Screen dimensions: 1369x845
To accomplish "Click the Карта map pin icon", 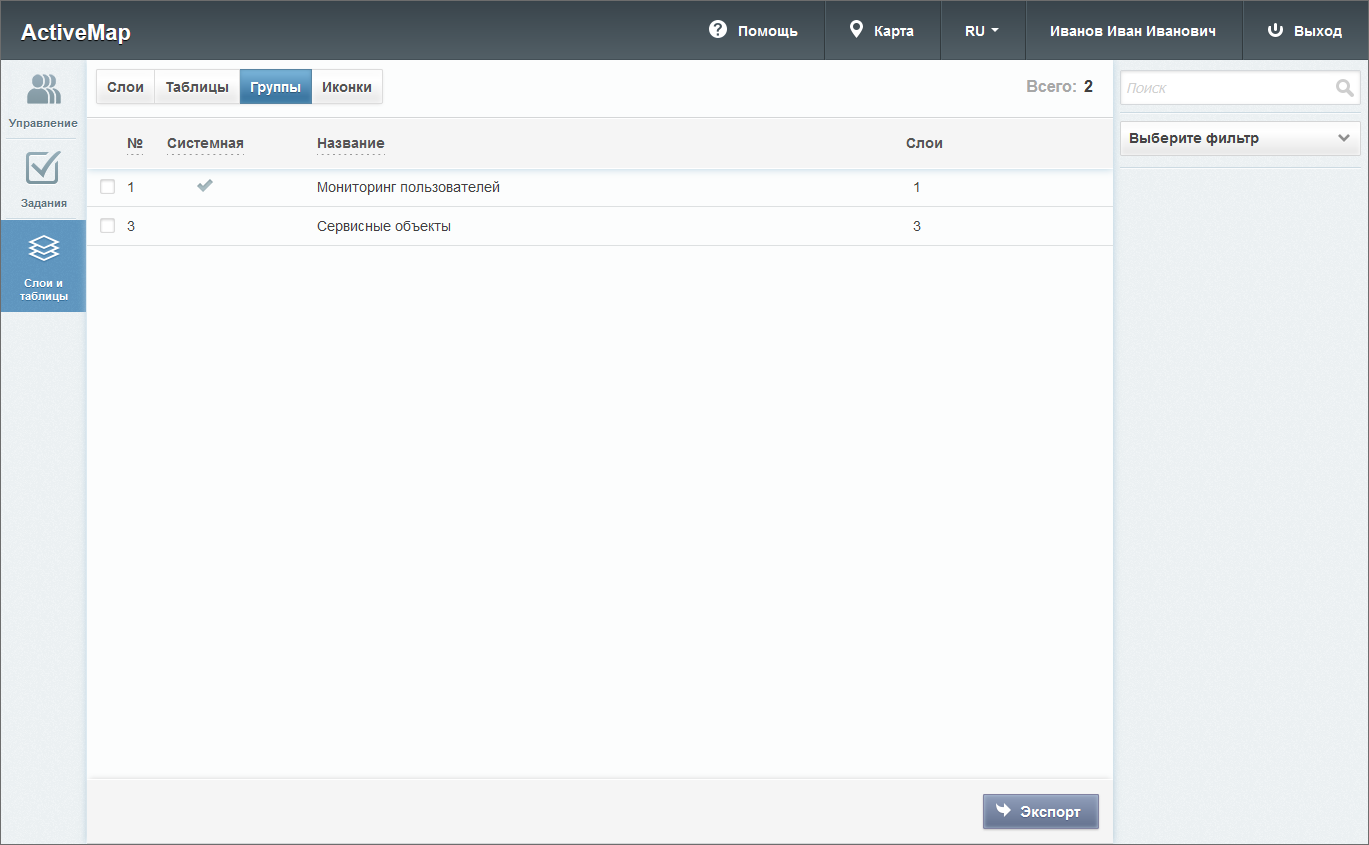I will pyautogui.click(x=856, y=30).
